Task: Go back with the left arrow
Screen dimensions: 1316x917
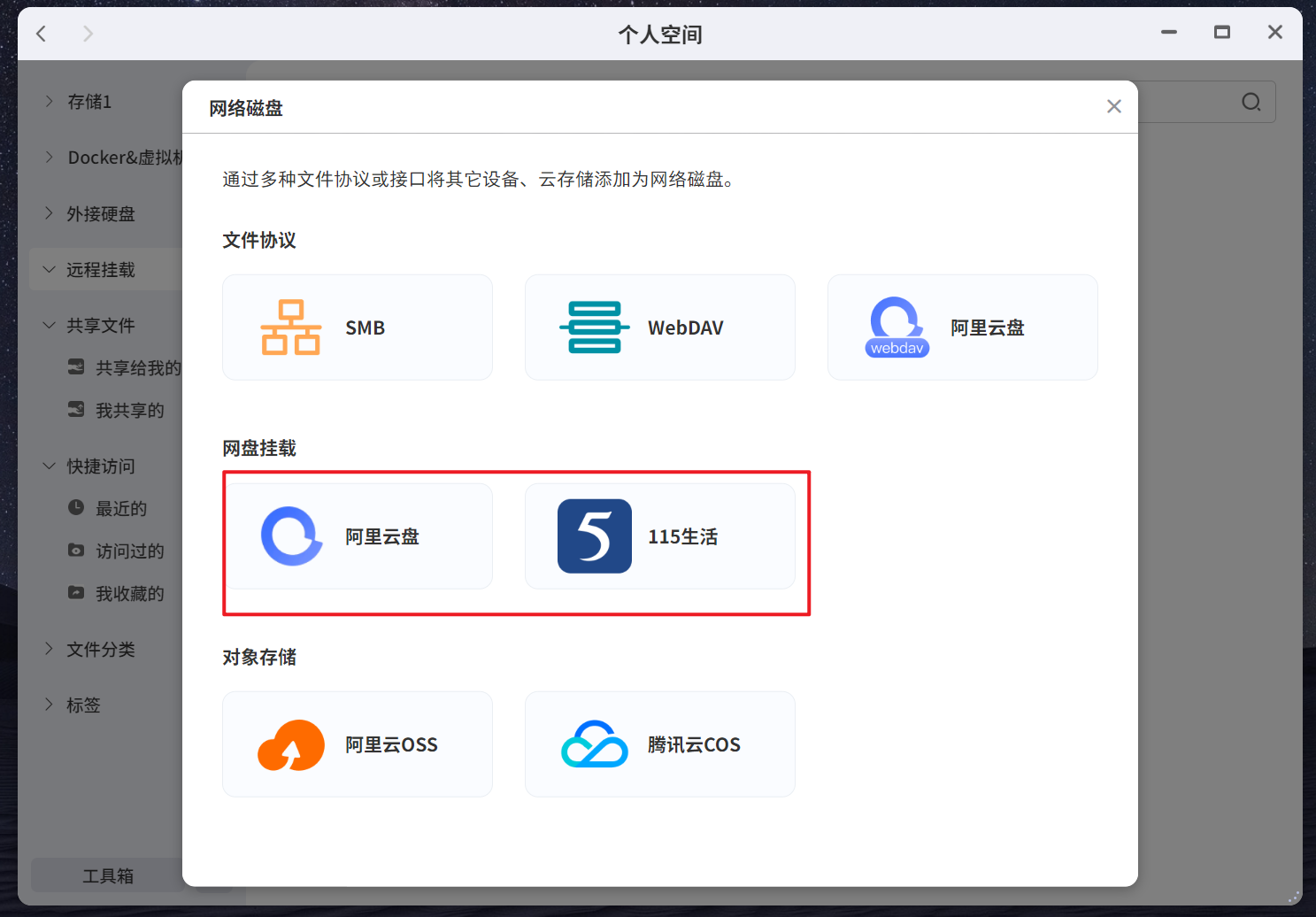Action: click(x=41, y=34)
